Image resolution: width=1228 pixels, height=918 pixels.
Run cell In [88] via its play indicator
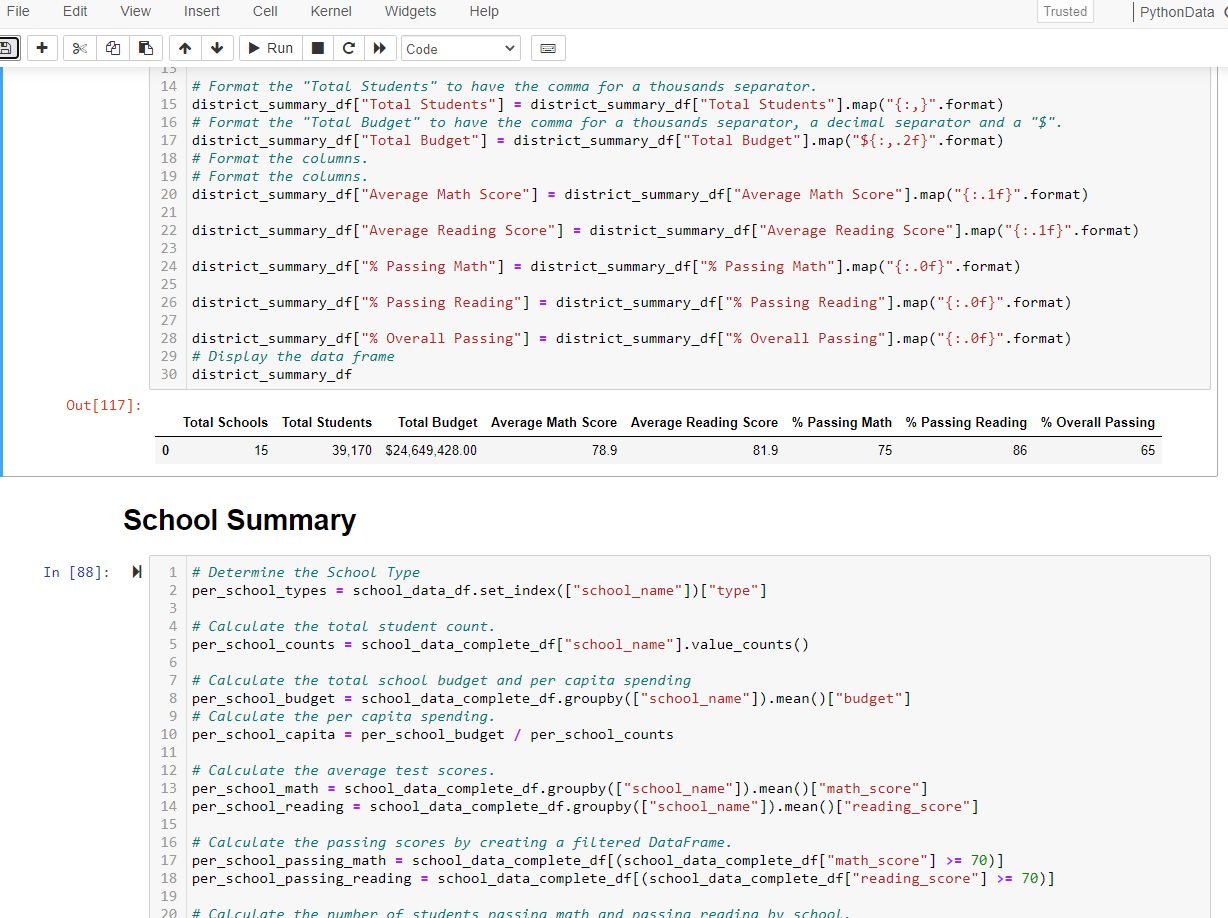click(x=136, y=572)
